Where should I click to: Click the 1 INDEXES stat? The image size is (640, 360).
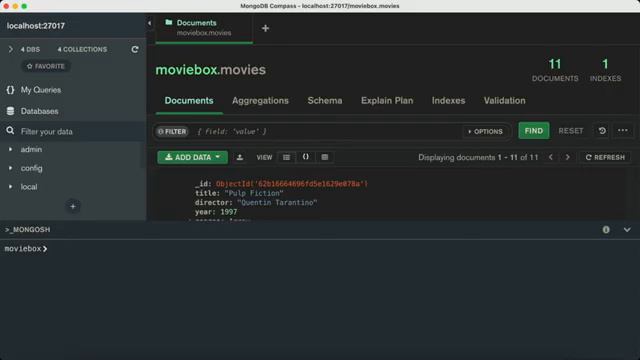(x=605, y=70)
